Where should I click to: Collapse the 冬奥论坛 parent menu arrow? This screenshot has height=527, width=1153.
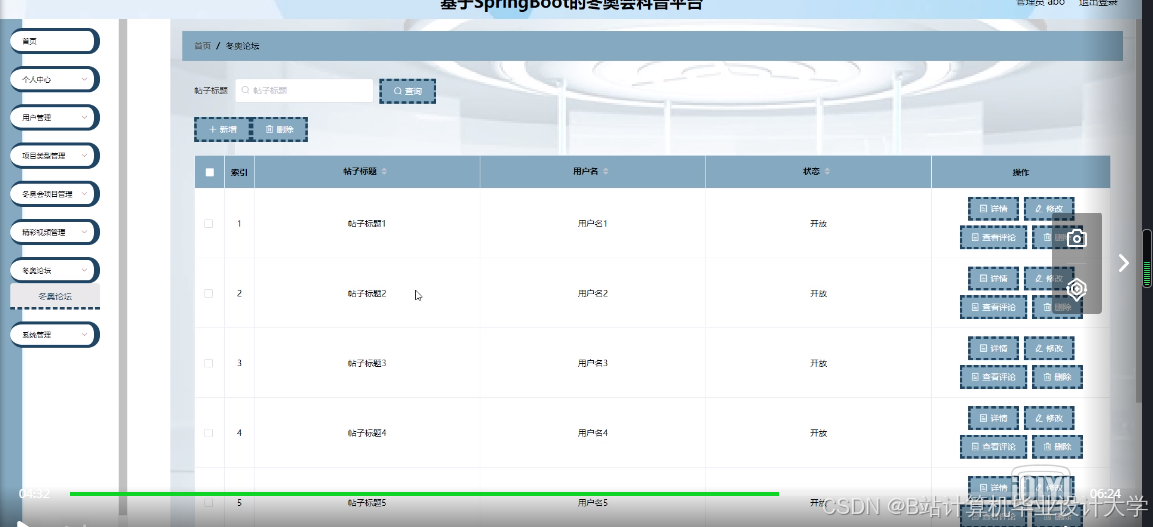tap(85, 270)
